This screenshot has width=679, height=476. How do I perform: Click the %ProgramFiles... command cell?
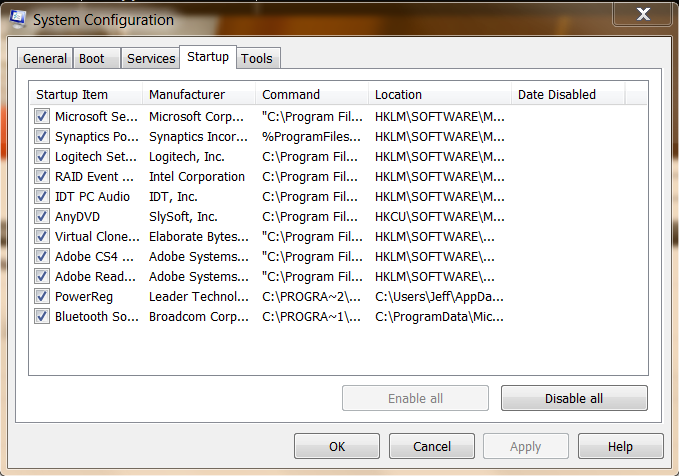point(311,136)
